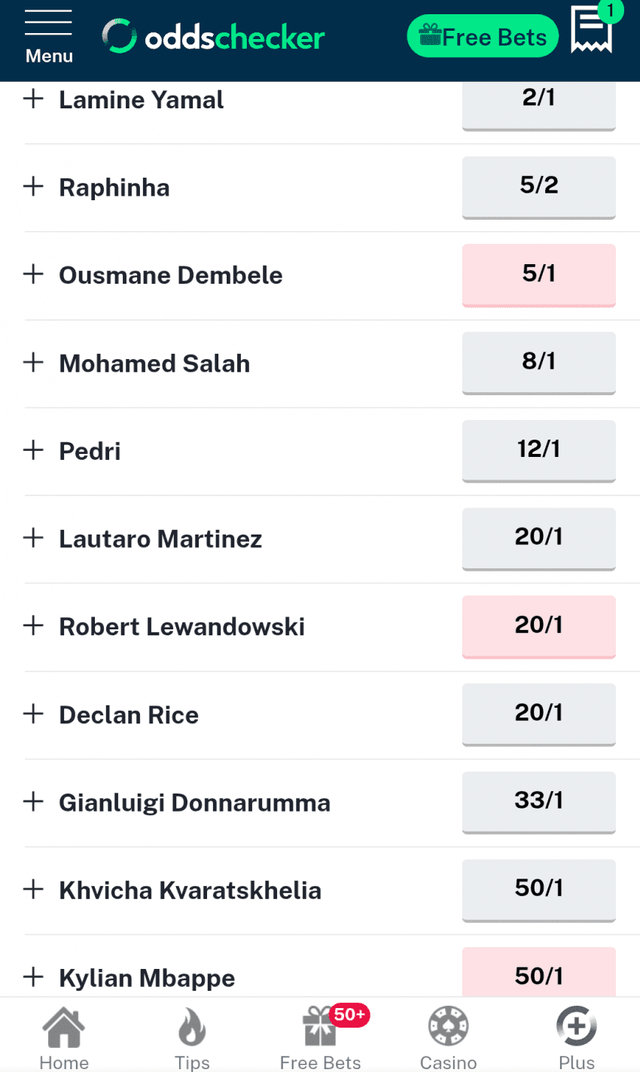The image size is (640, 1072).
Task: Open the hamburger Menu icon
Action: pyautogui.click(x=48, y=37)
